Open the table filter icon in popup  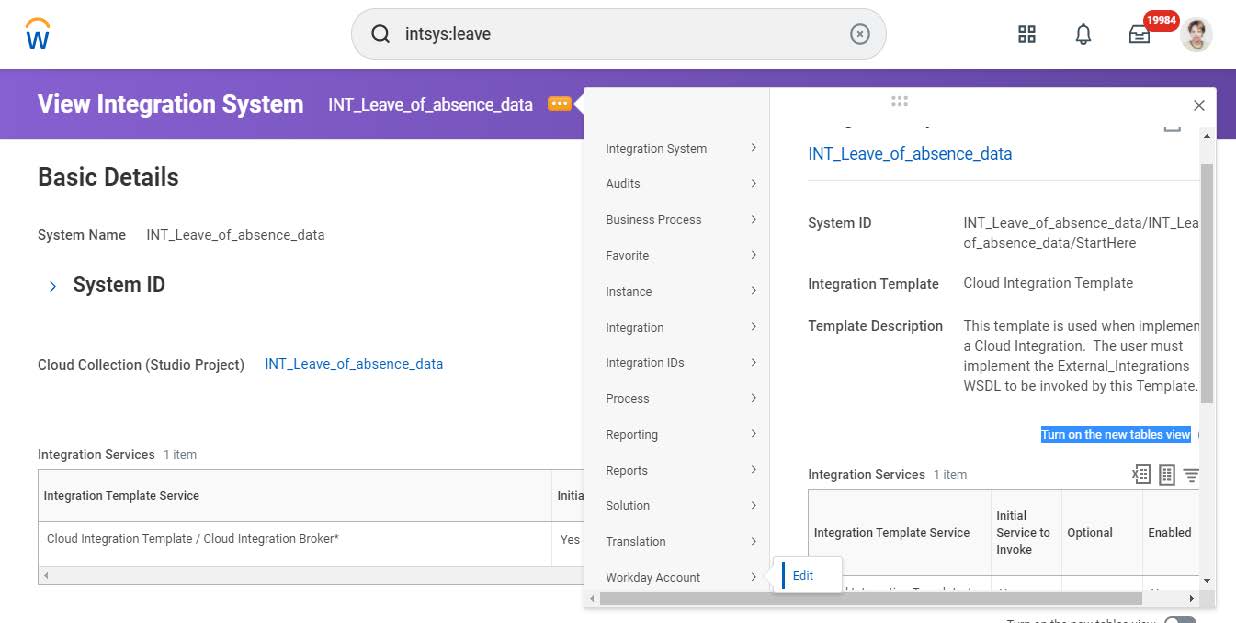point(1191,475)
